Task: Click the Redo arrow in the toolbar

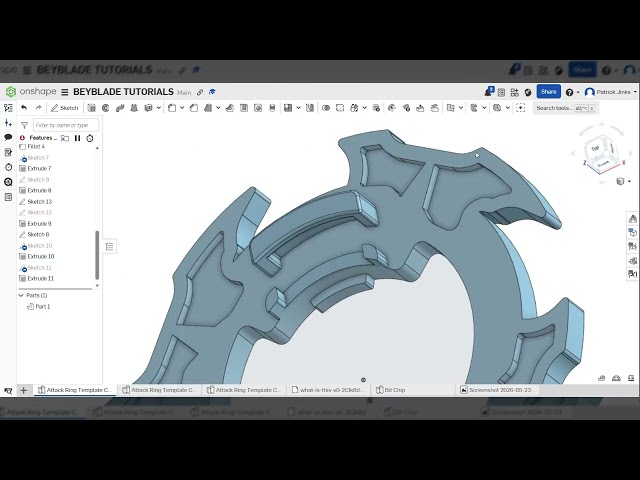Action: [38, 108]
